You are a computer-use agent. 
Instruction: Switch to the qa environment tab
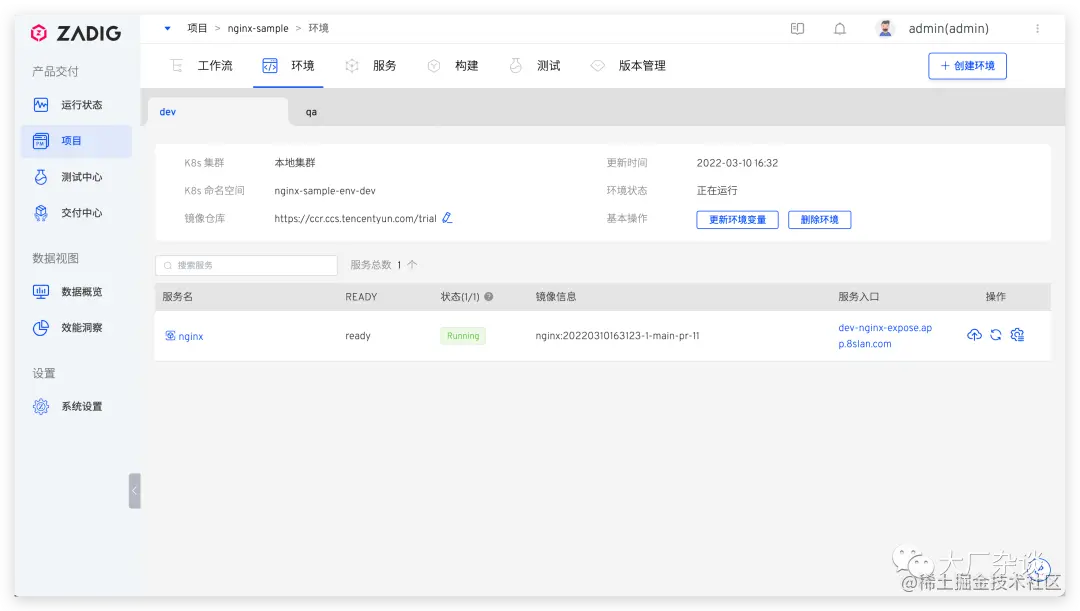click(x=310, y=112)
